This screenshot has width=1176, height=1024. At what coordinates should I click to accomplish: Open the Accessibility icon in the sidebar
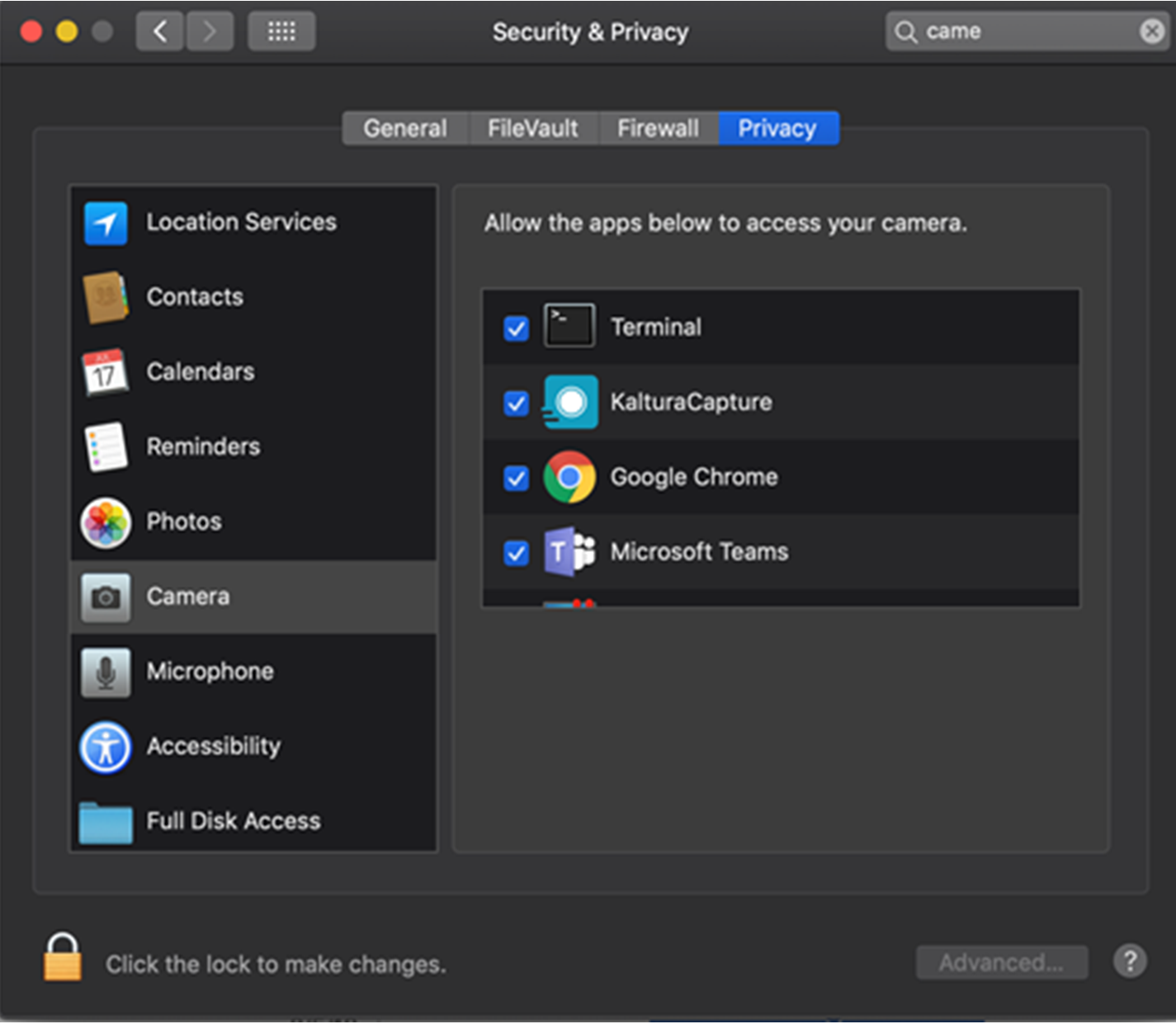click(x=106, y=748)
